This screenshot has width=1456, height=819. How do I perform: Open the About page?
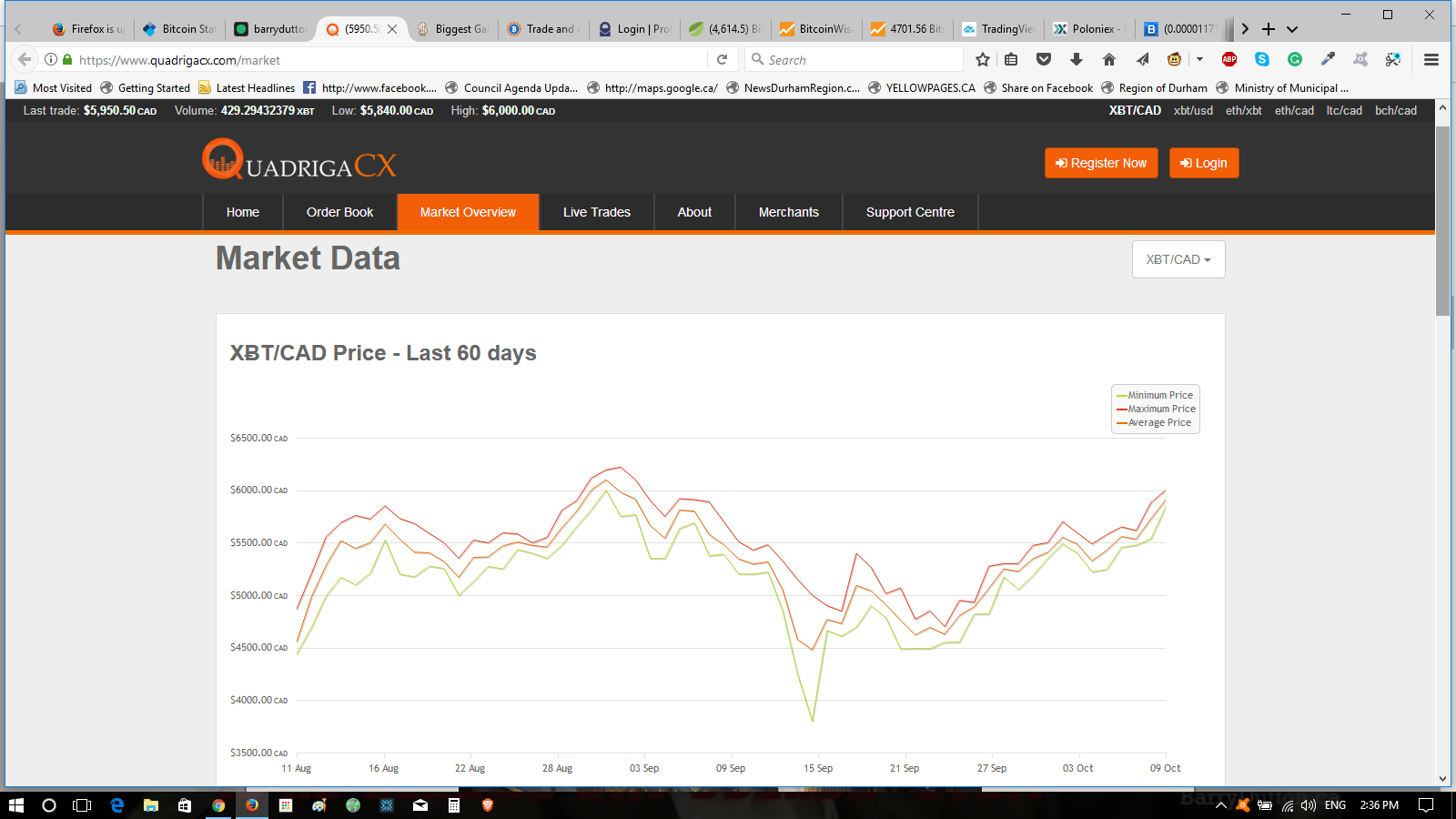point(694,212)
